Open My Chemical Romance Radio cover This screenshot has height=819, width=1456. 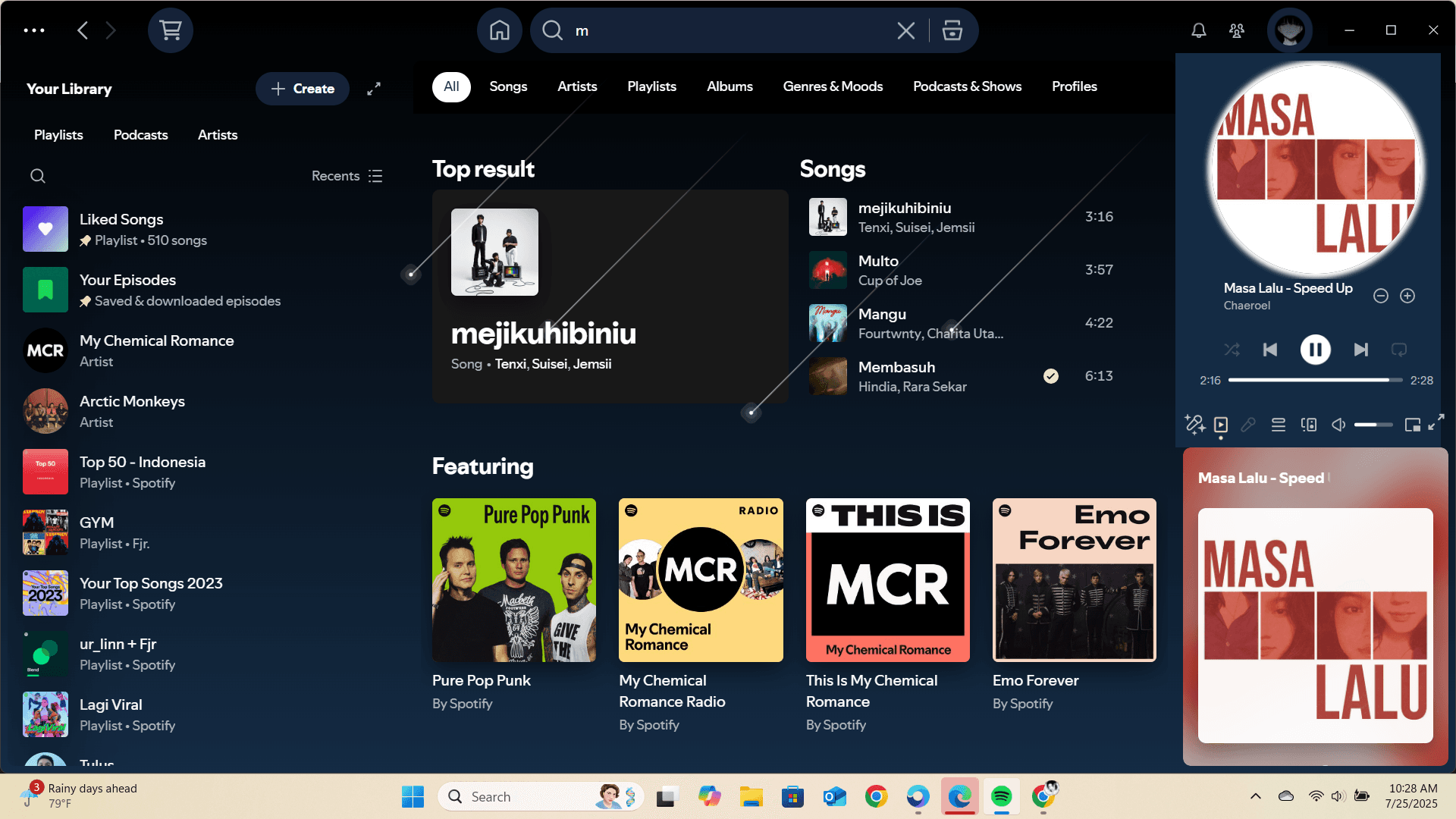pyautogui.click(x=701, y=580)
